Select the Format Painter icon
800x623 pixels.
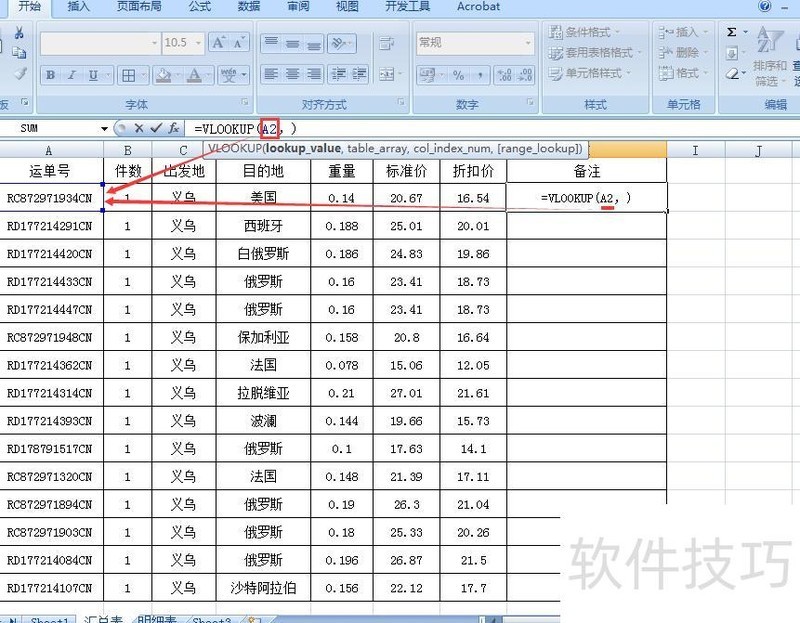[21, 72]
